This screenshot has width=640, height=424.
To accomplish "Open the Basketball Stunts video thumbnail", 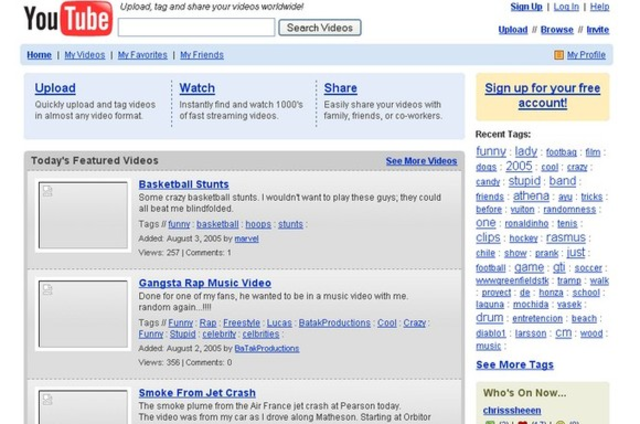I will click(x=83, y=215).
